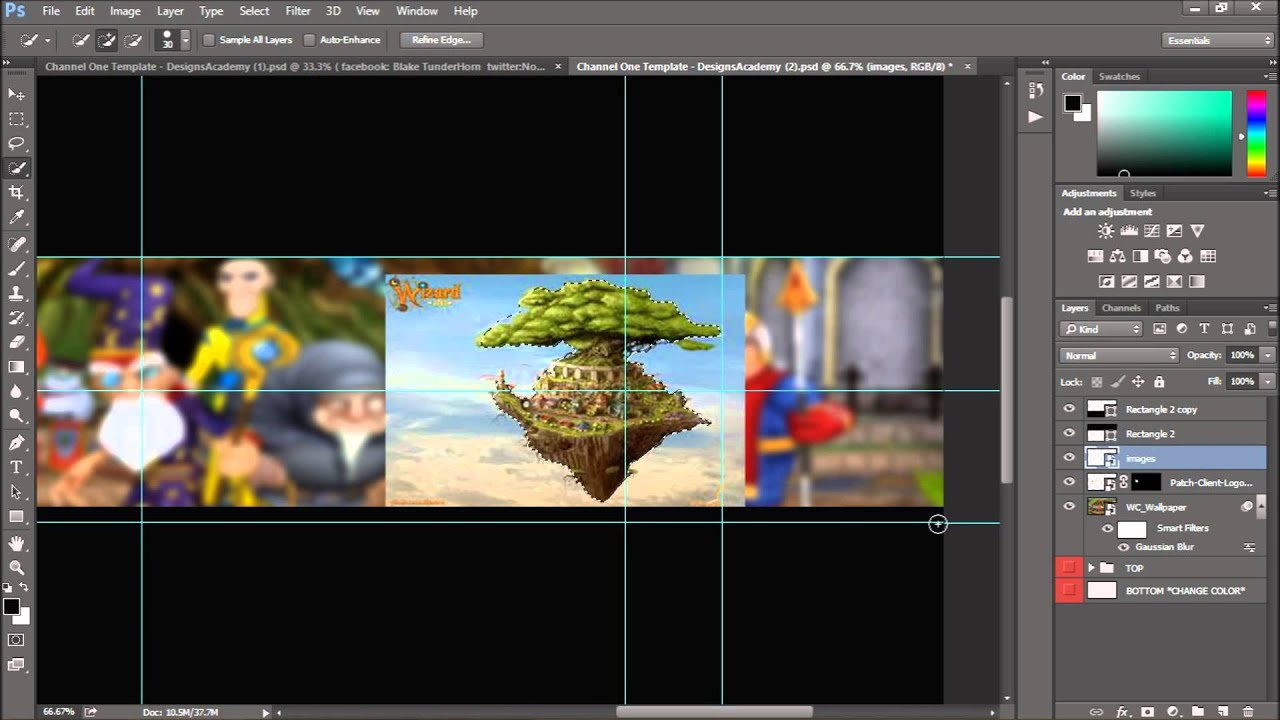Add a Vibrance adjustment
Screen dimensions: 1280x720
coord(1198,231)
